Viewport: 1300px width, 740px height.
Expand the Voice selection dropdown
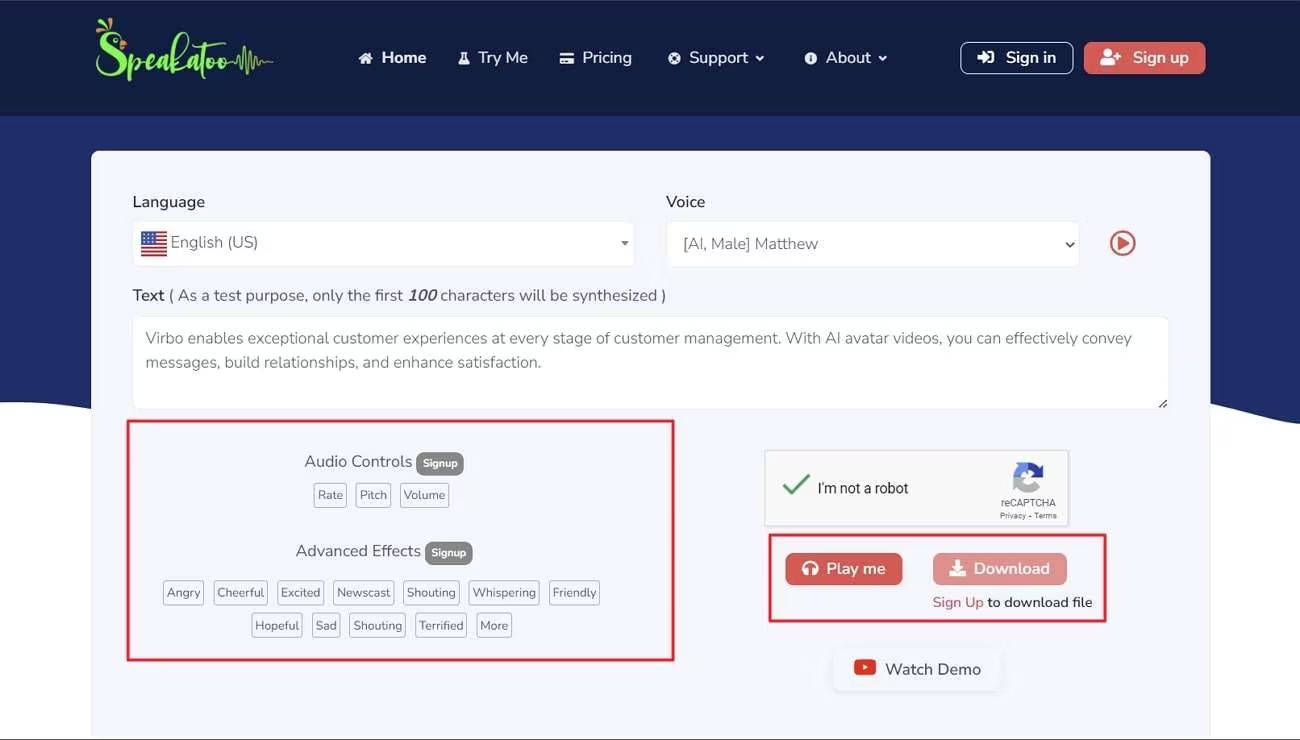872,244
